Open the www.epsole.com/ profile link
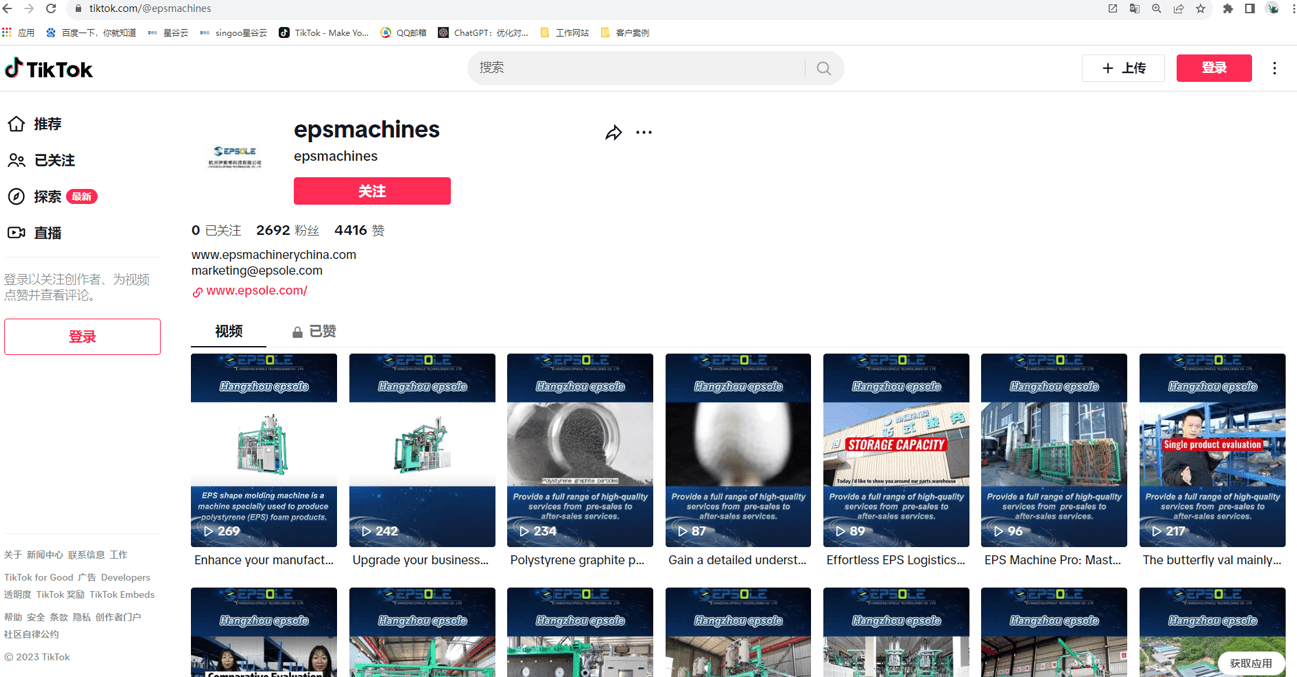The height and width of the screenshot is (677, 1297). point(256,291)
